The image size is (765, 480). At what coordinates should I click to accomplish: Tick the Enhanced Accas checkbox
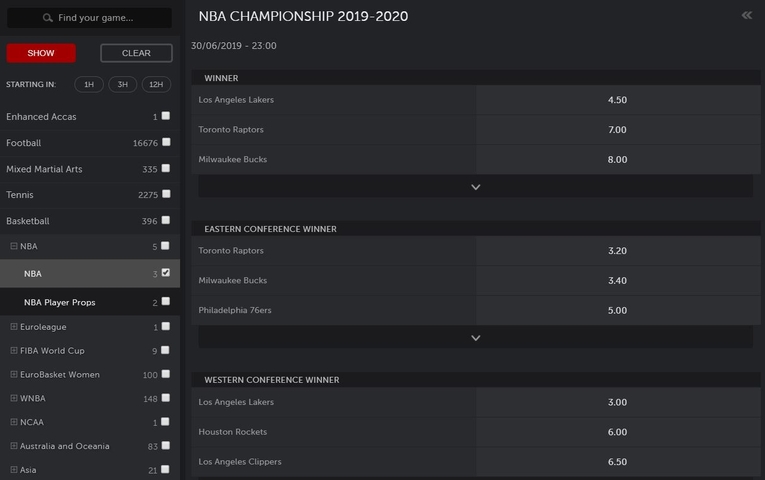pos(166,116)
